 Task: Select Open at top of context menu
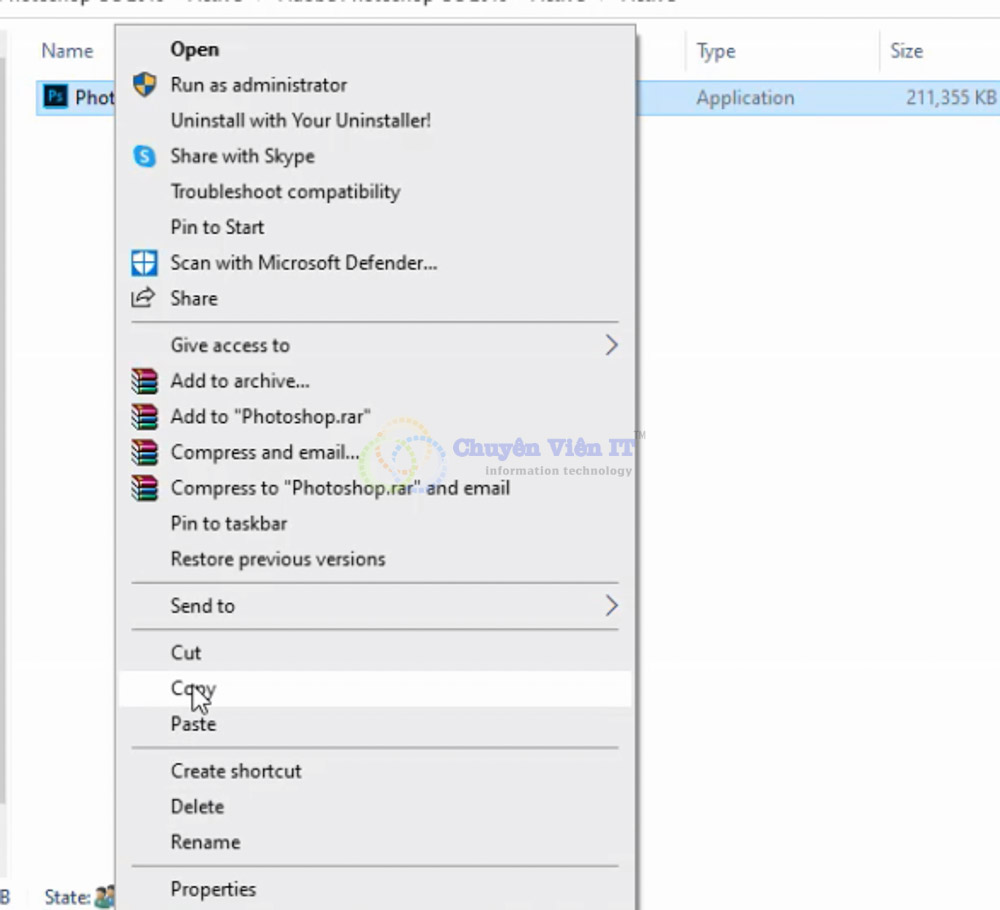coord(194,49)
